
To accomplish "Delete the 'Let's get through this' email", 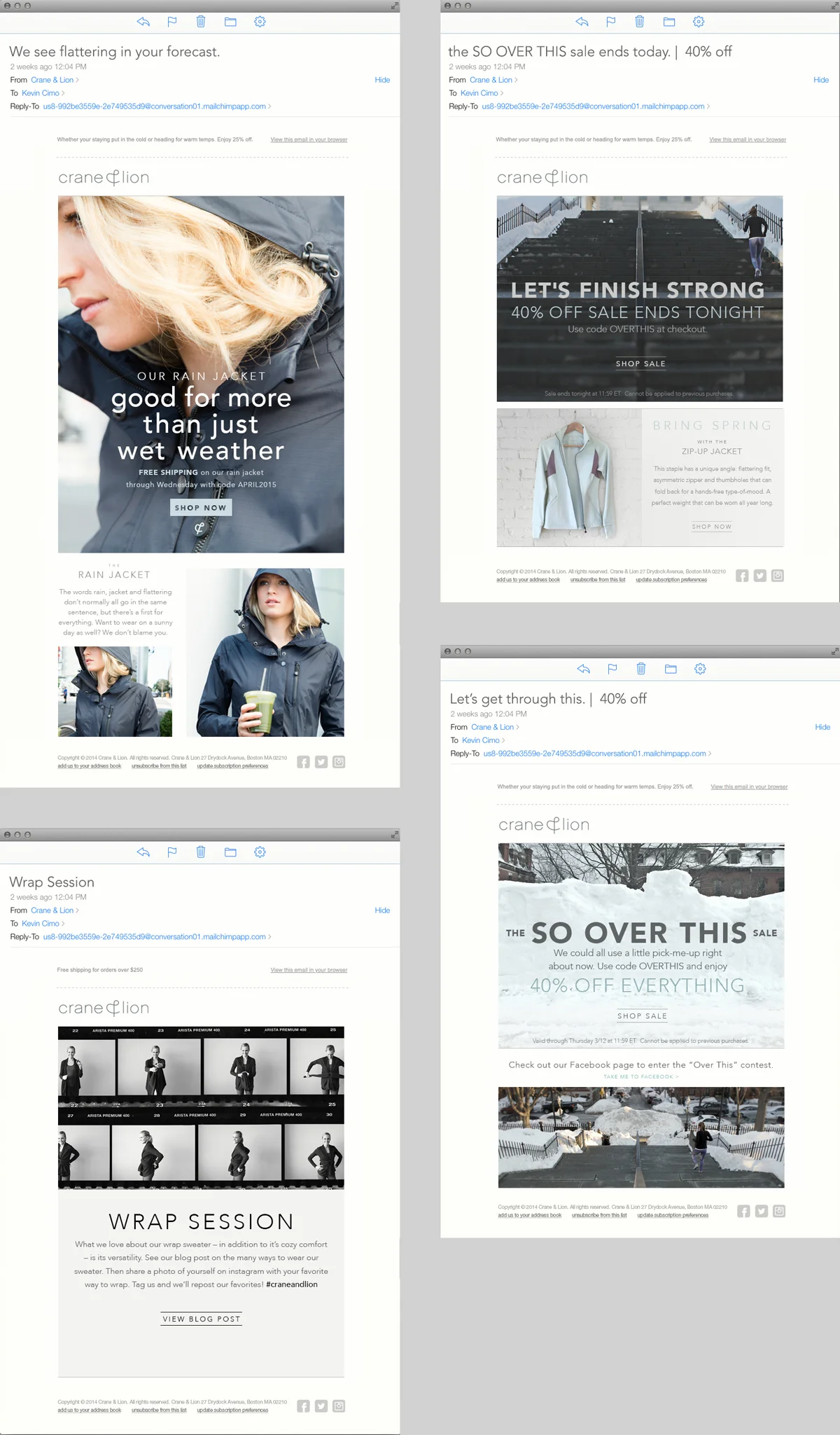I will (x=641, y=669).
